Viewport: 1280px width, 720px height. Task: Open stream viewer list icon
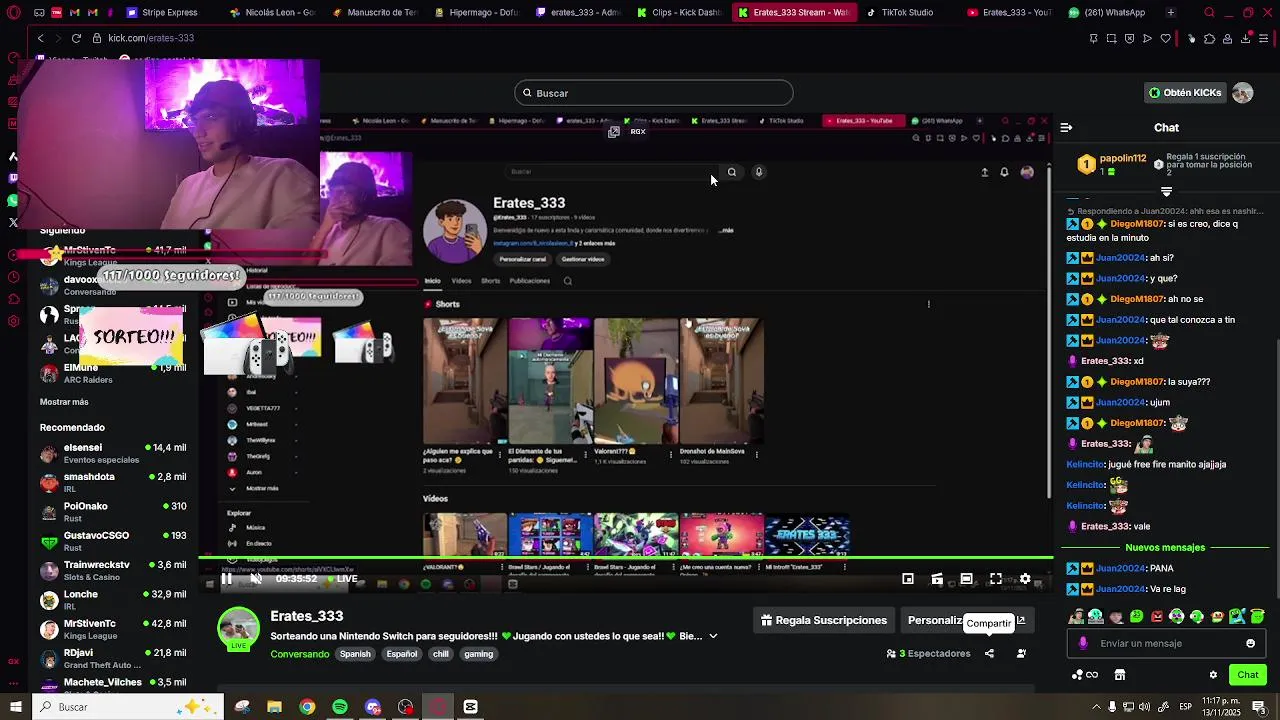(x=1021, y=653)
